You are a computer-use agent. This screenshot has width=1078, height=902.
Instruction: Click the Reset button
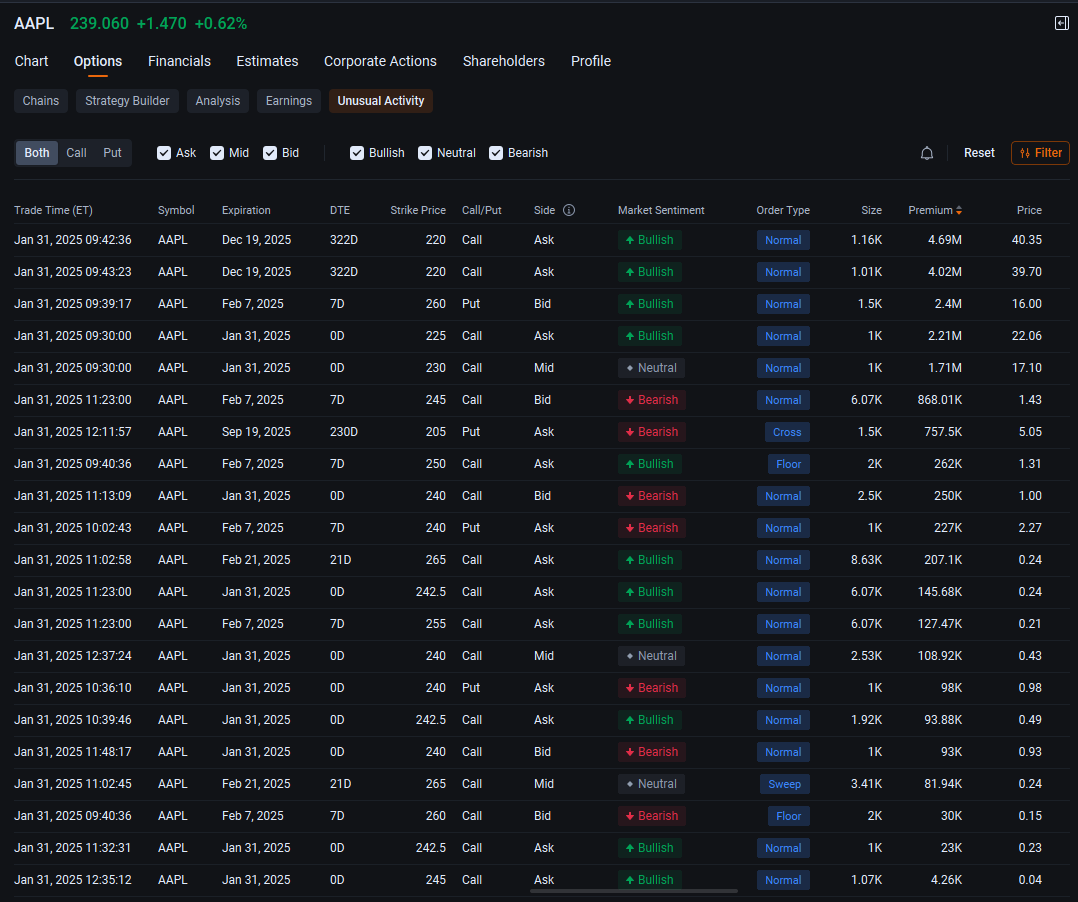[x=979, y=153]
